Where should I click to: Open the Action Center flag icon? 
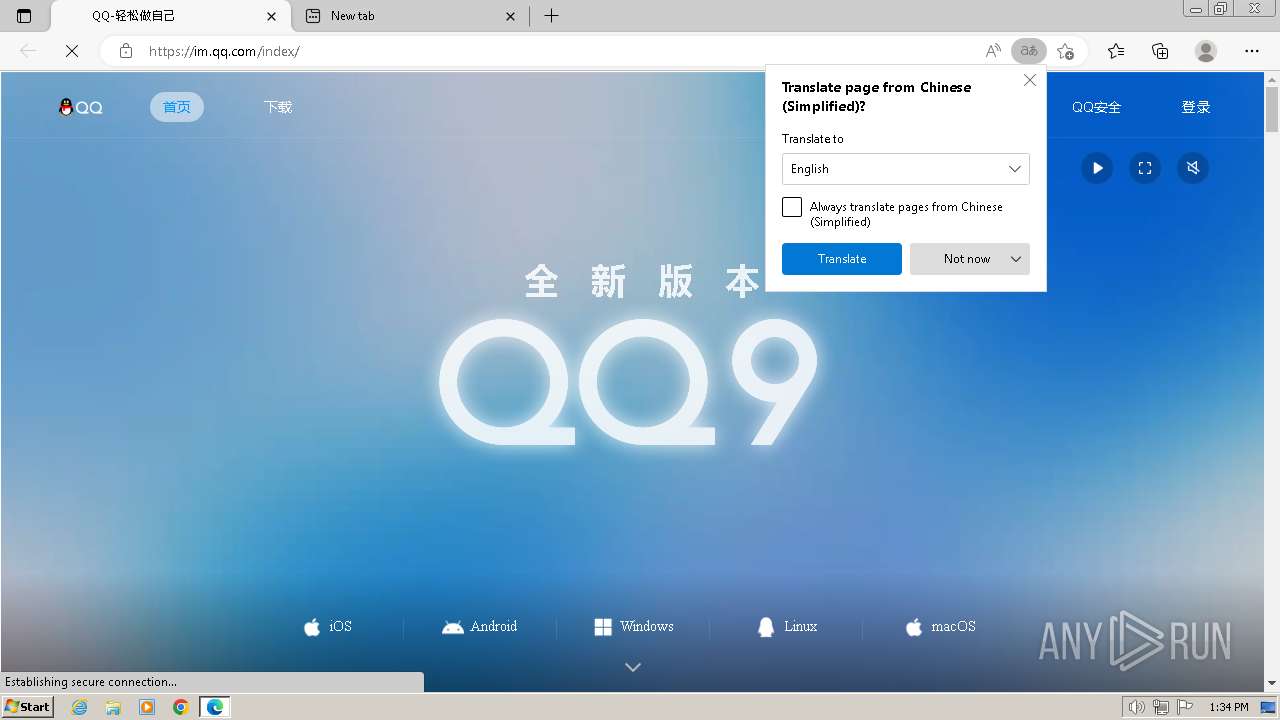tap(1183, 707)
